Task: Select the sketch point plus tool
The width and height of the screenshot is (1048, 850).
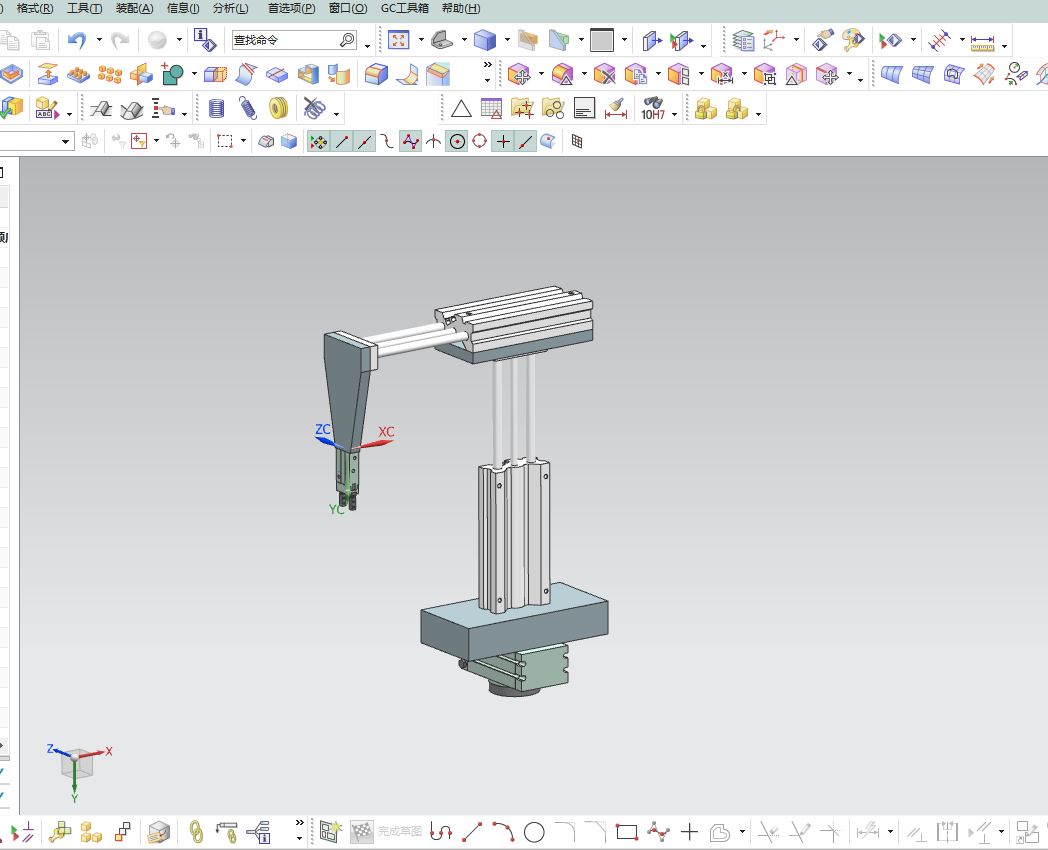Action: (689, 832)
